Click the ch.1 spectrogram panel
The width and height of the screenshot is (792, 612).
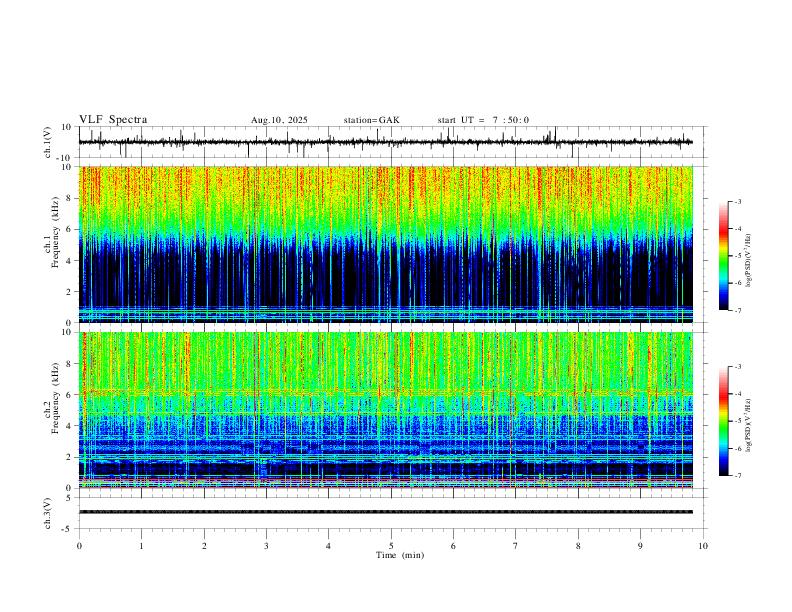click(x=386, y=244)
